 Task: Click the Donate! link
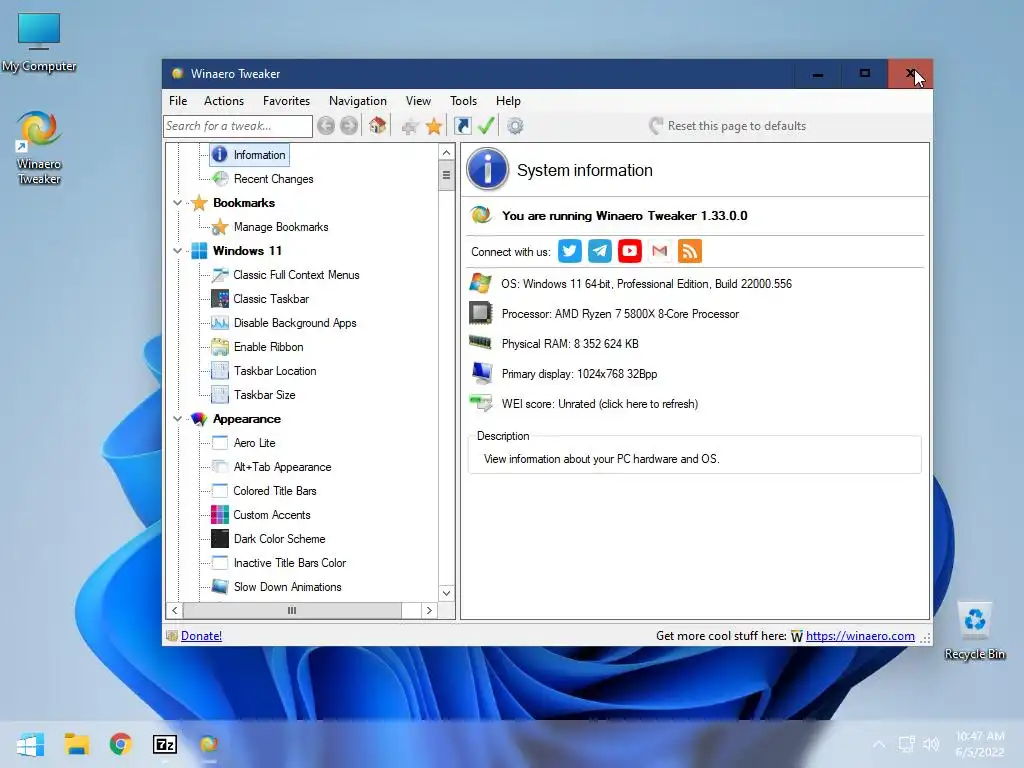click(x=201, y=635)
